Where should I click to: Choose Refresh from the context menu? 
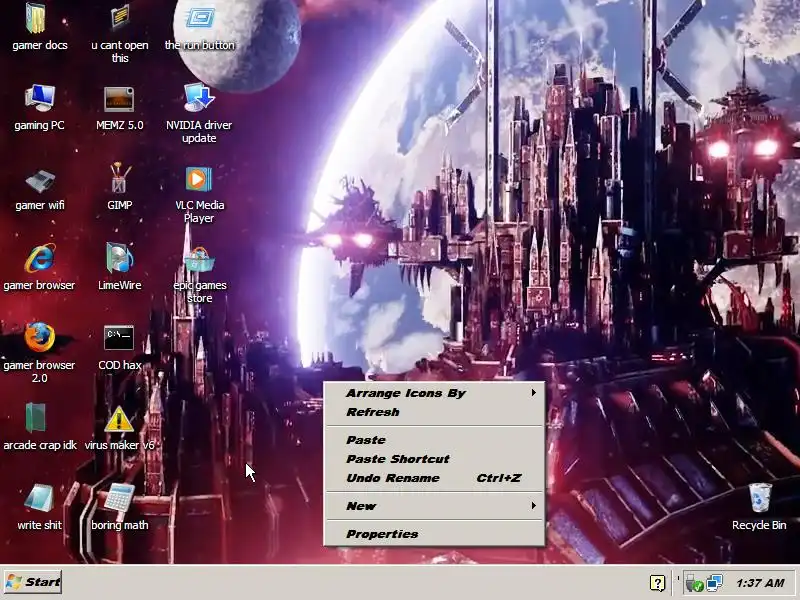point(435,412)
